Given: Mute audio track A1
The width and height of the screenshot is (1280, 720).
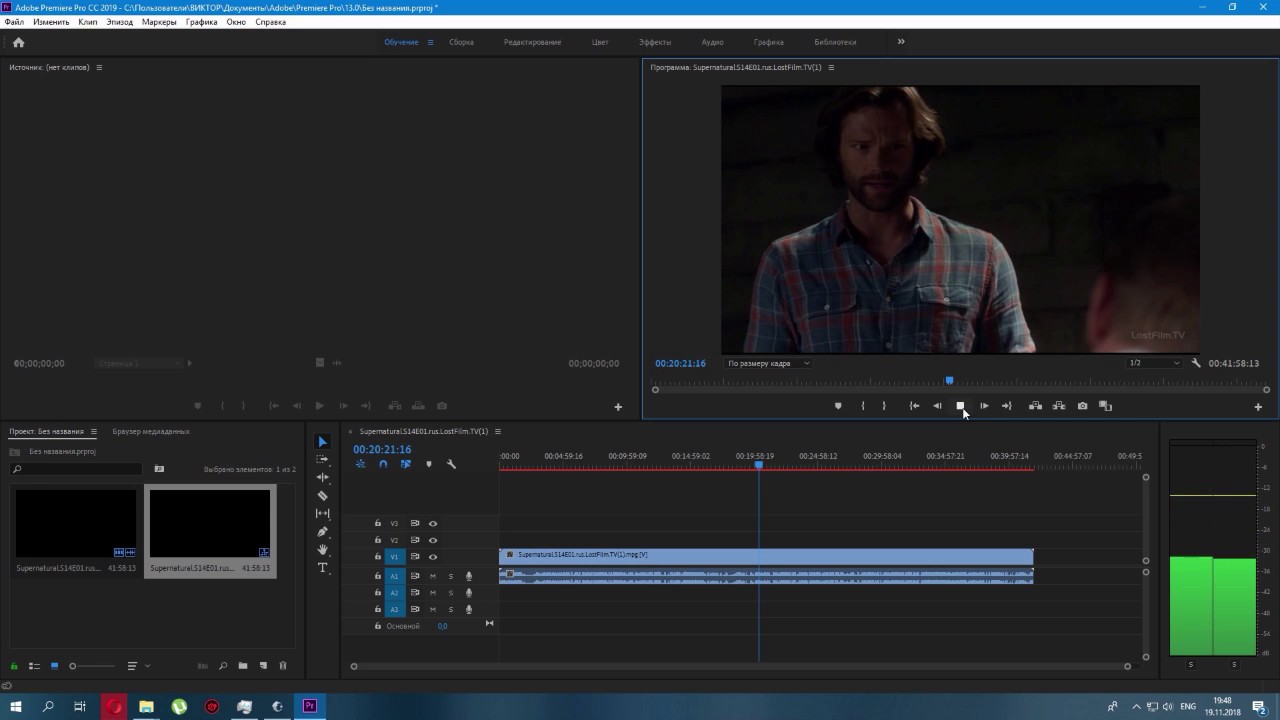Looking at the screenshot, I should [x=433, y=576].
